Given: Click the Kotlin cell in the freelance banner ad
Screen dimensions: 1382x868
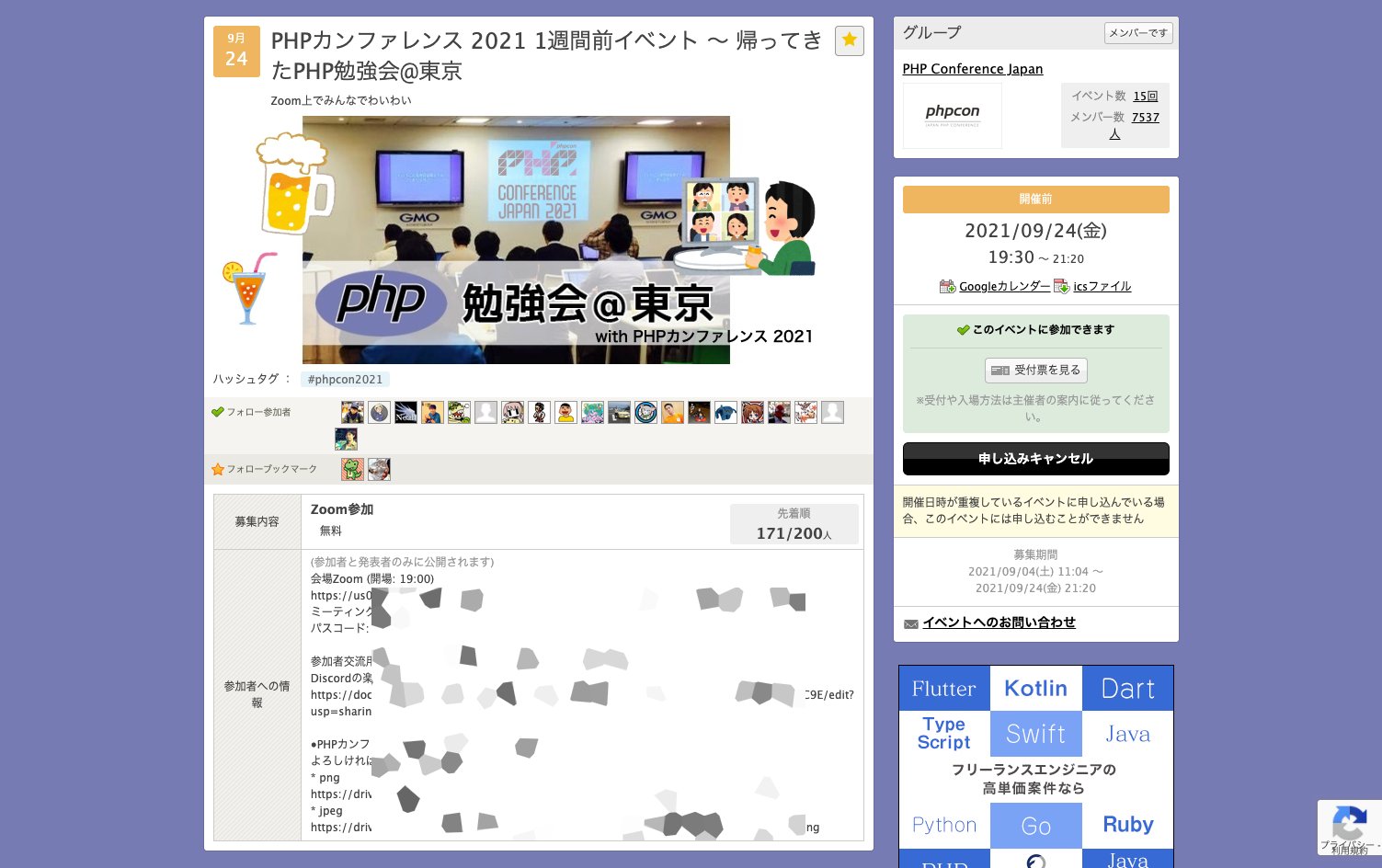Looking at the screenshot, I should point(1035,688).
